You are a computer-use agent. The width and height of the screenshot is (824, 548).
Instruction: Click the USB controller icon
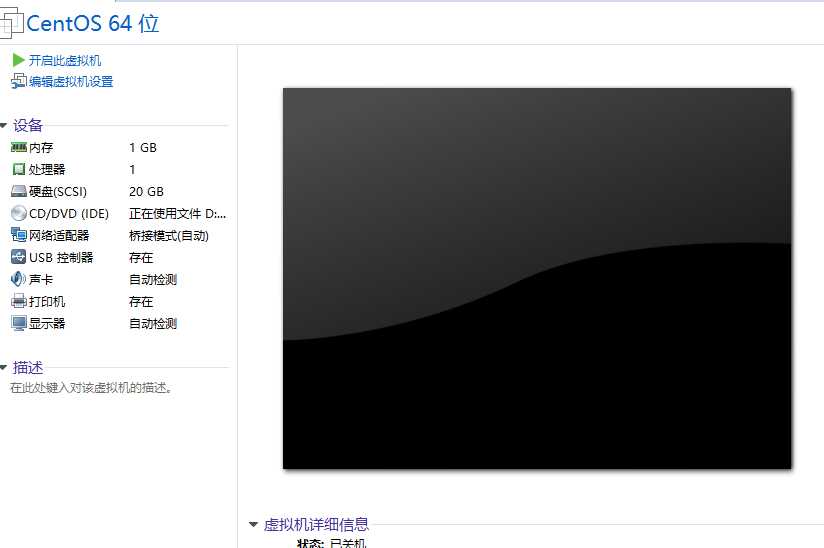click(18, 257)
